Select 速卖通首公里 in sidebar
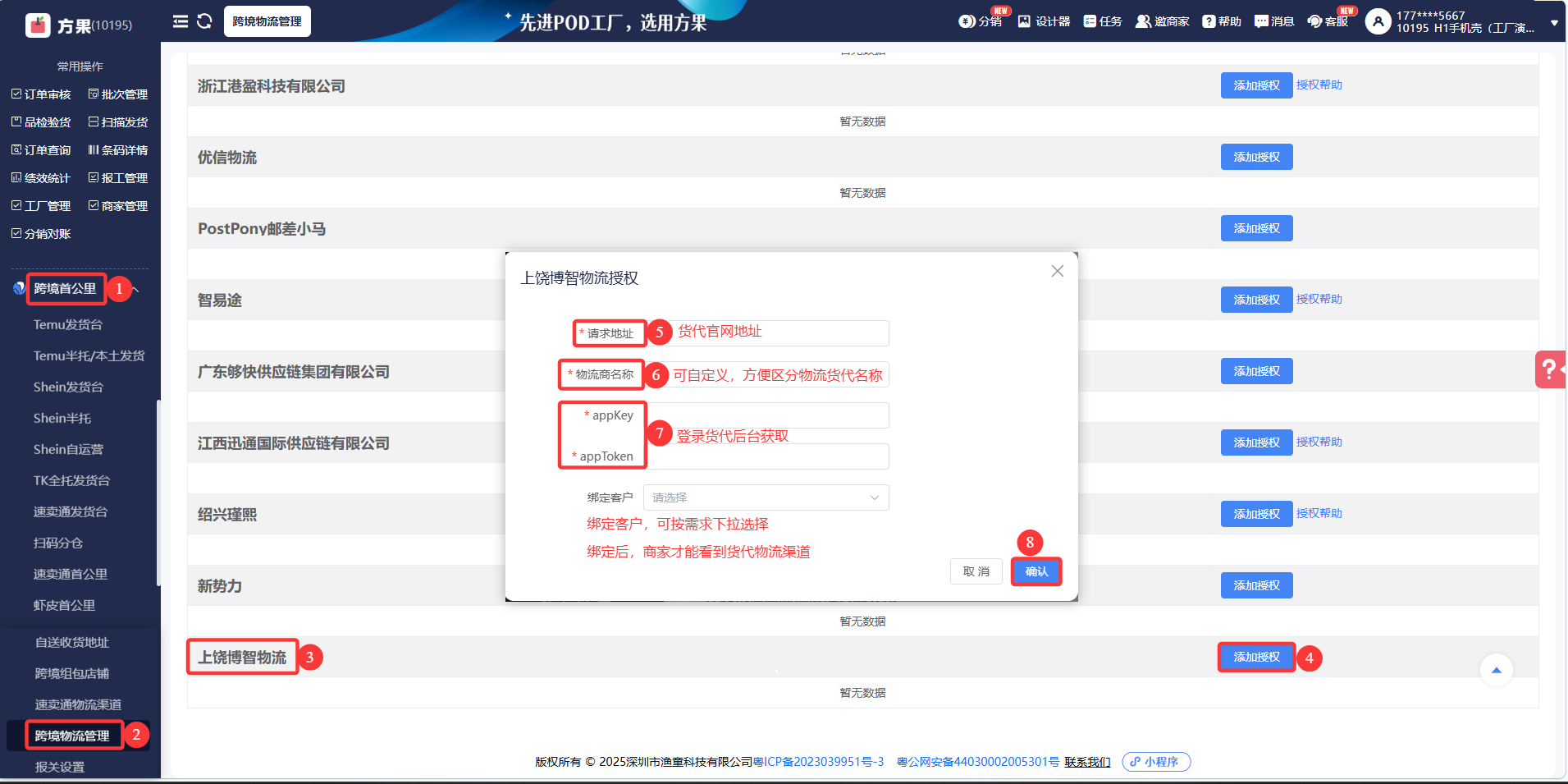The width and height of the screenshot is (1568, 784). point(71,575)
